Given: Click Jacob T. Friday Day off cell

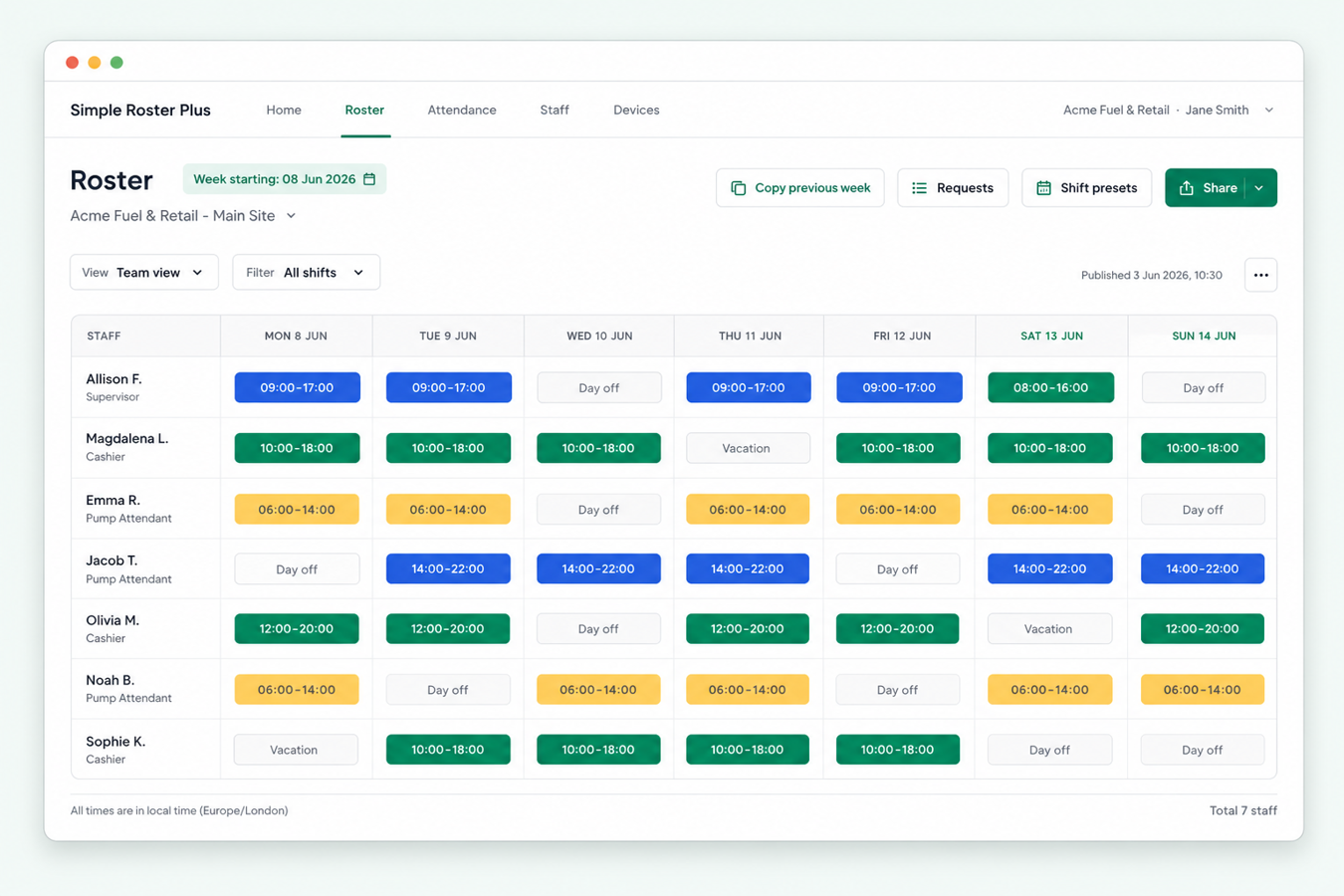Looking at the screenshot, I should pyautogui.click(x=898, y=568).
